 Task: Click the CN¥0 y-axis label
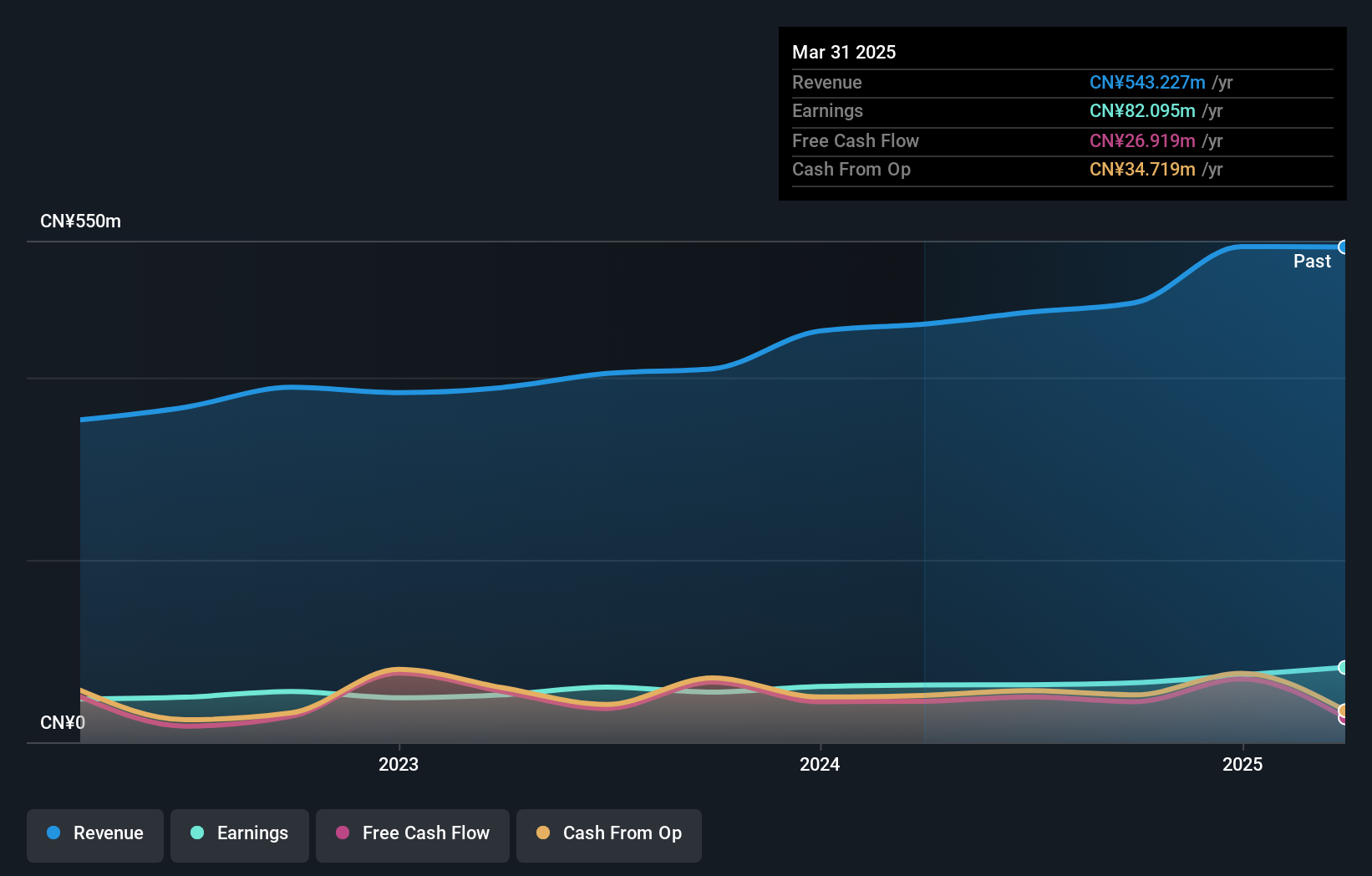click(63, 722)
